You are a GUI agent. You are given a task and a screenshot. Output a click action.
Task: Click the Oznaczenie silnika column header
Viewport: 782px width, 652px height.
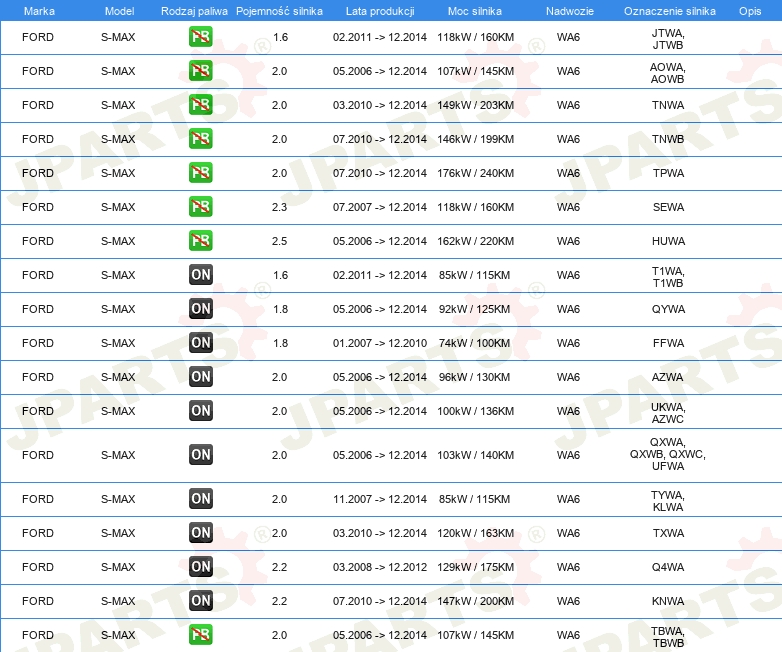click(670, 11)
